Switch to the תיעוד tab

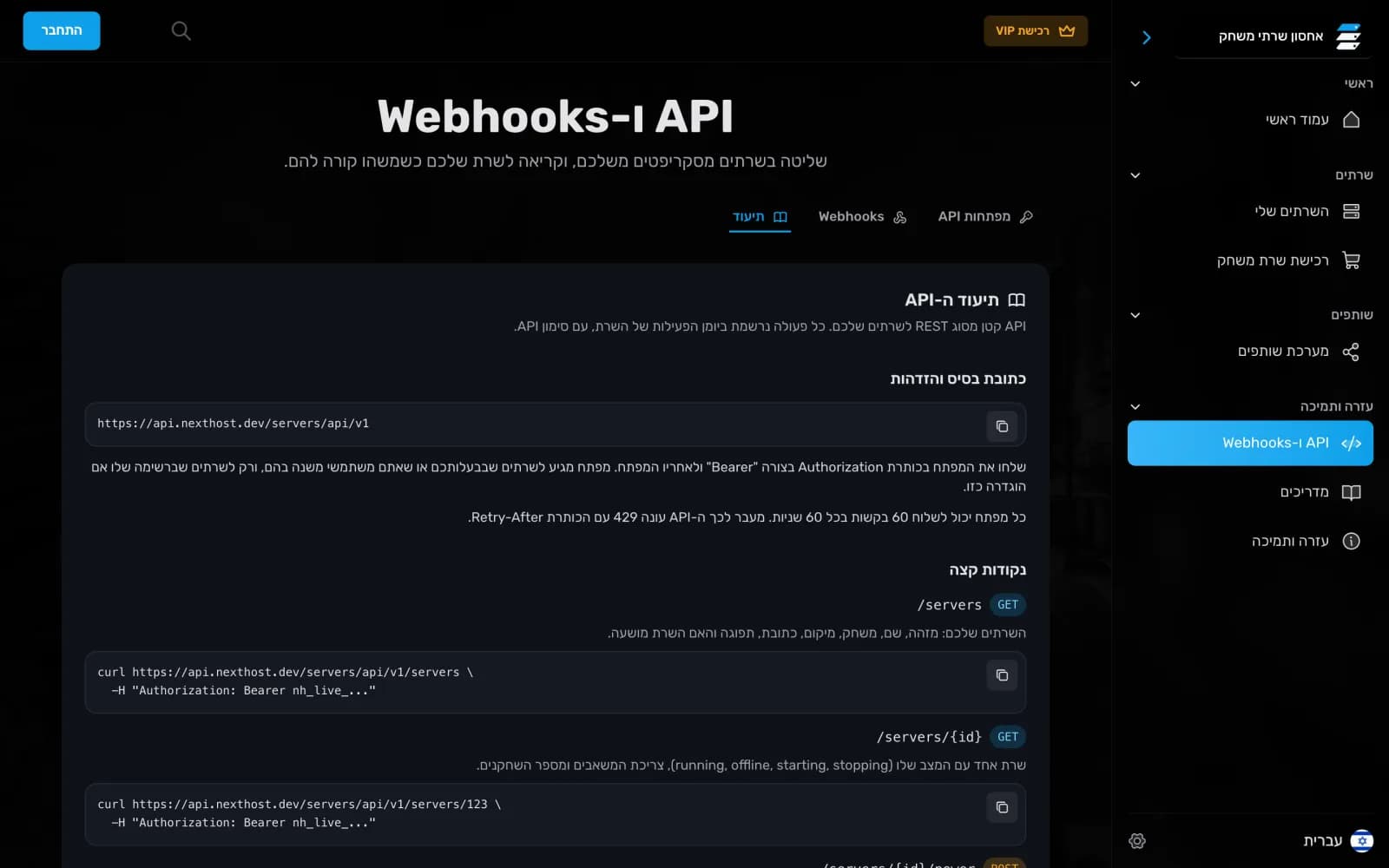[x=760, y=216]
